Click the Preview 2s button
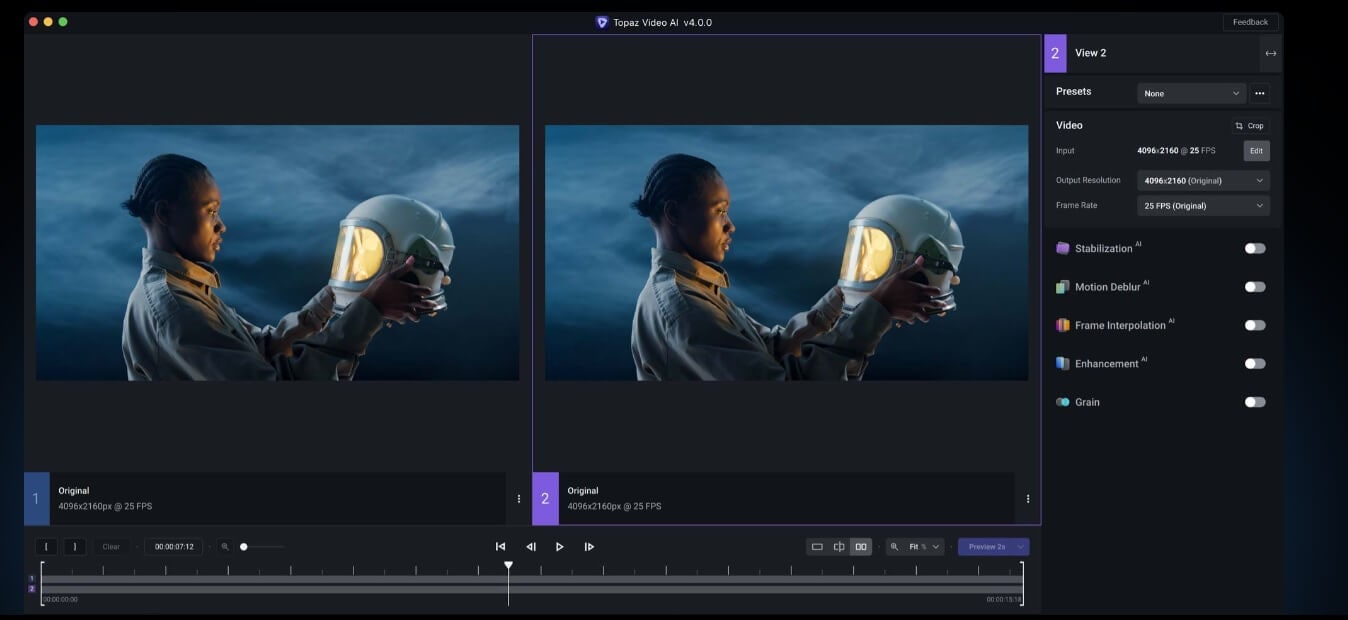This screenshot has height=620, width=1348. [986, 547]
